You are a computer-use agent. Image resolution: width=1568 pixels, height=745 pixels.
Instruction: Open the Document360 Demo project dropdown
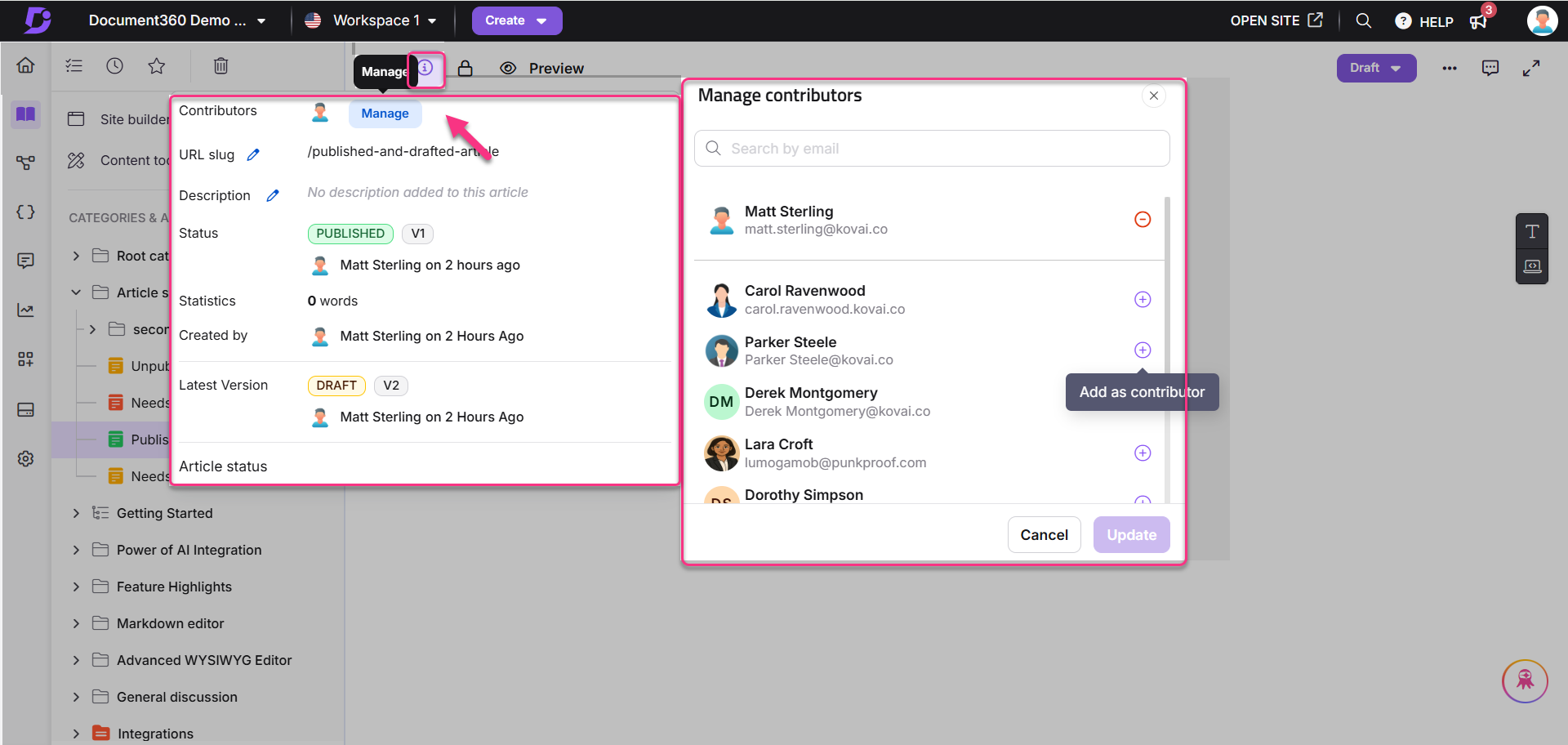coord(177,20)
